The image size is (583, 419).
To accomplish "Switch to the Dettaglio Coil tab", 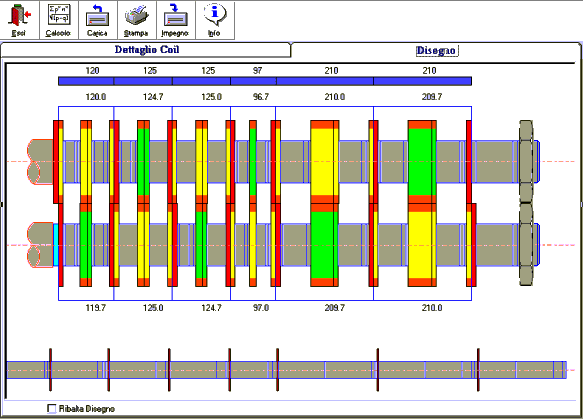I will coord(146,50).
